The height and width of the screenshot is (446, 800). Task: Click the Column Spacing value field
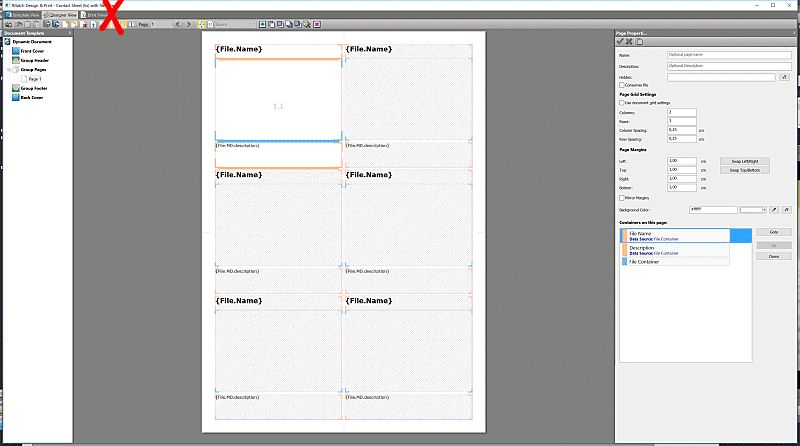tap(682, 130)
